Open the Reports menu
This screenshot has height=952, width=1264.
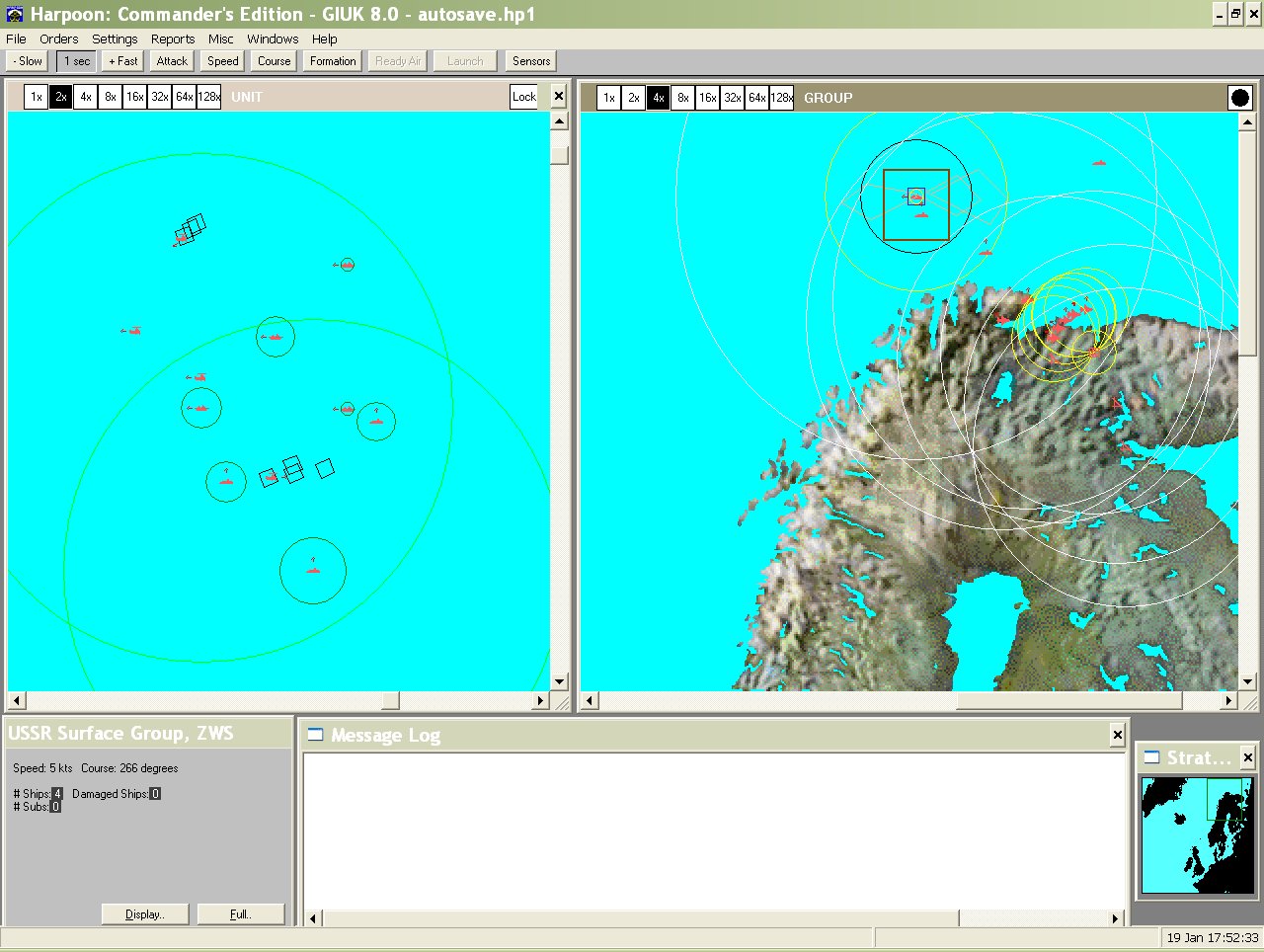(x=173, y=39)
